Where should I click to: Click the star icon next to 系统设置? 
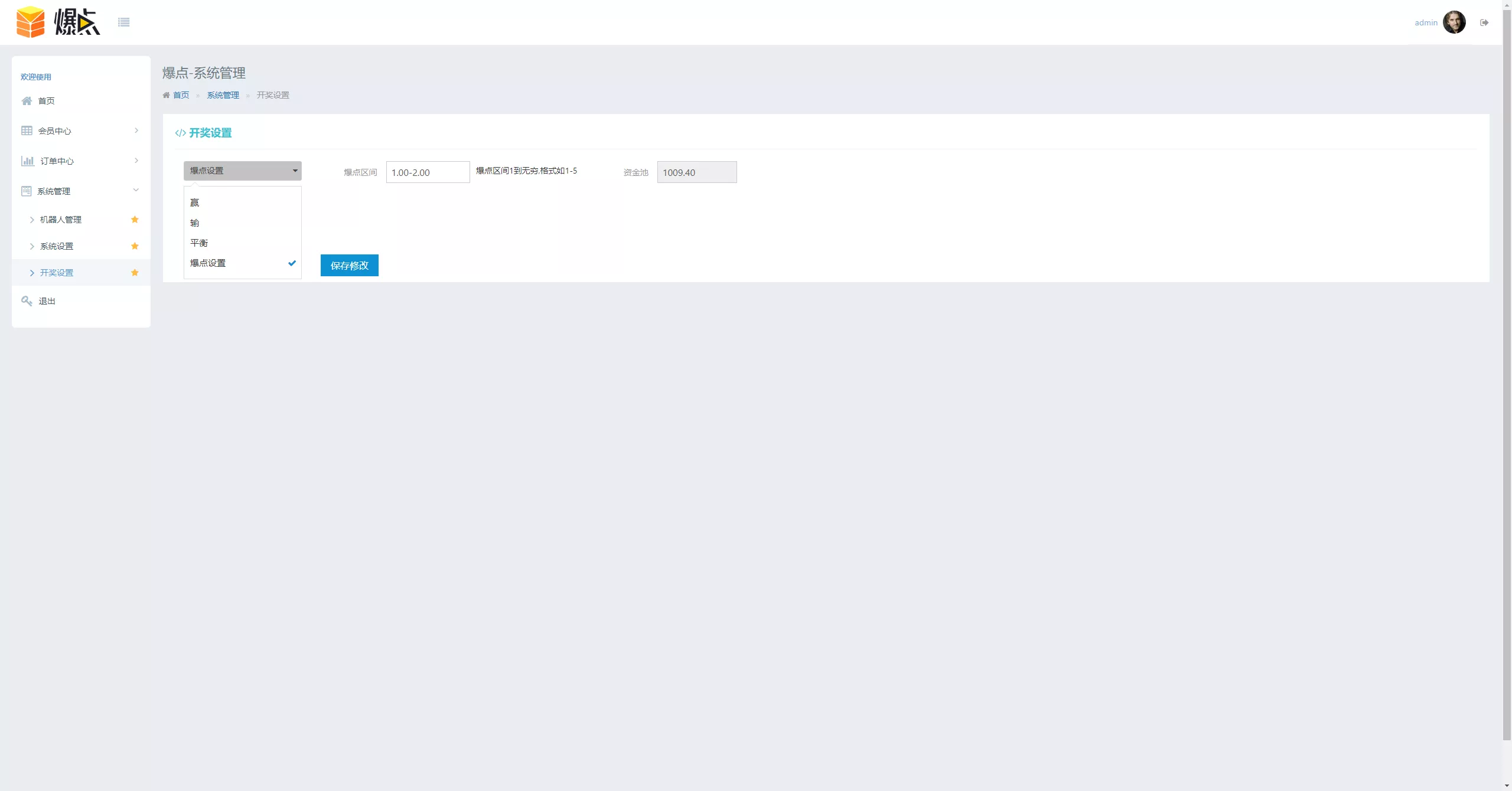[x=135, y=246]
